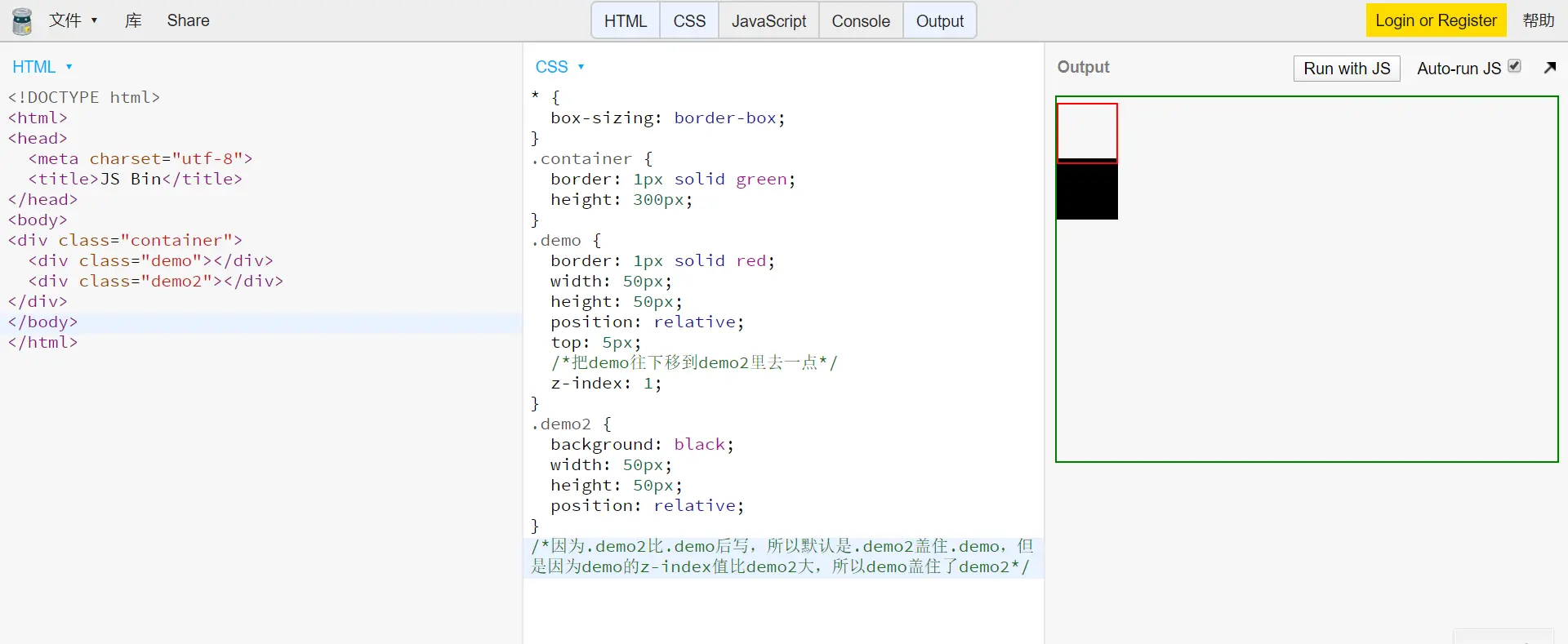The width and height of the screenshot is (1568, 644).
Task: Open the 帮助 help menu
Action: pos(1539,20)
